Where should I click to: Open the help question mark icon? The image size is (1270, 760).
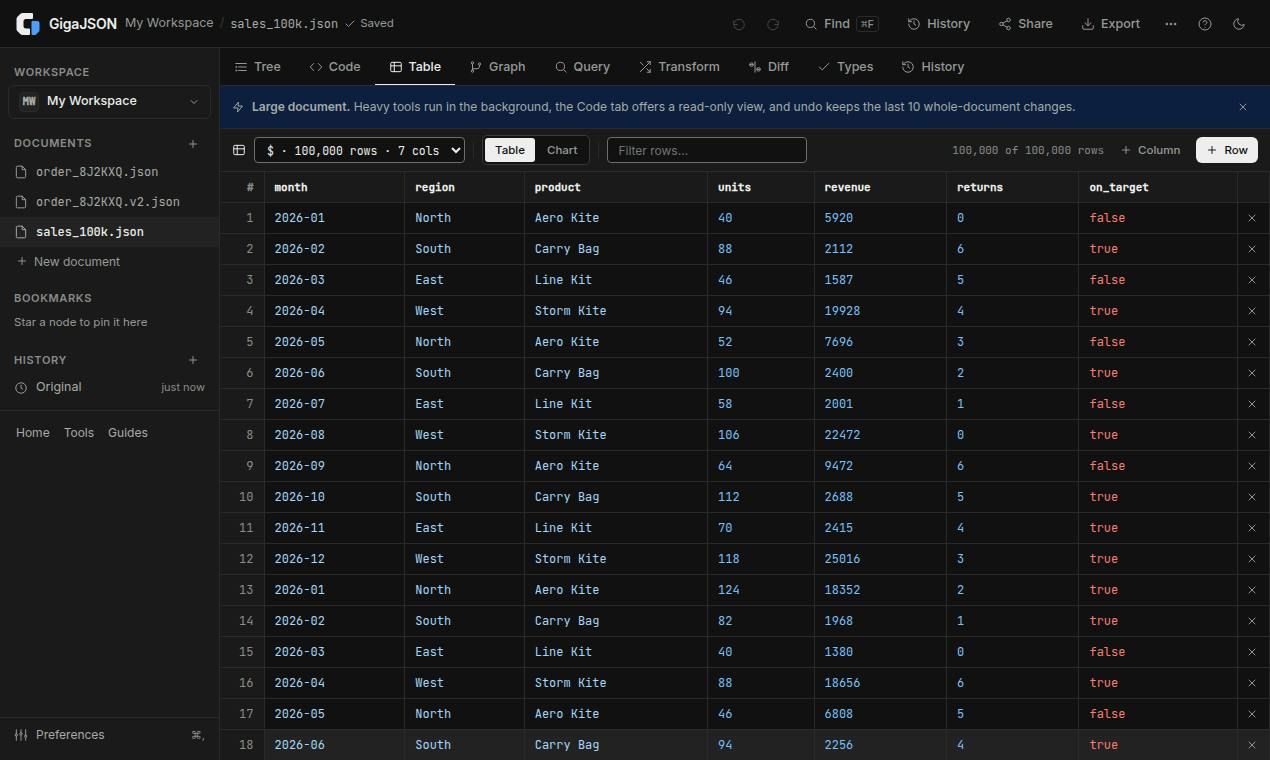click(x=1205, y=24)
